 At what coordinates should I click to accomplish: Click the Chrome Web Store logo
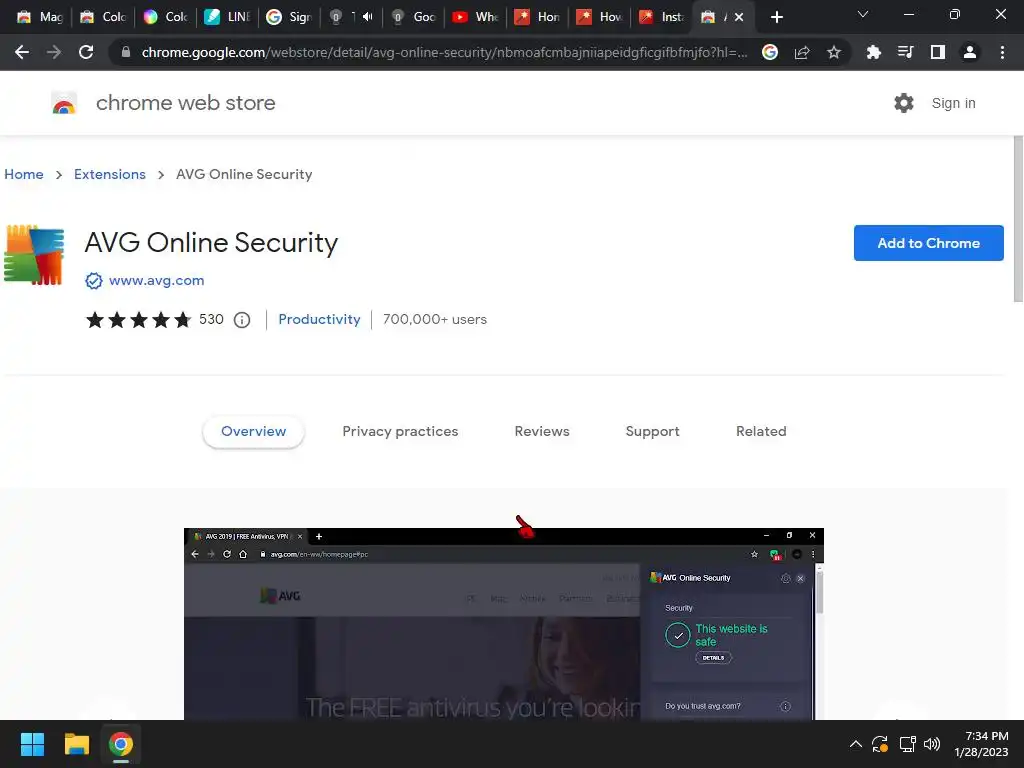[x=64, y=103]
